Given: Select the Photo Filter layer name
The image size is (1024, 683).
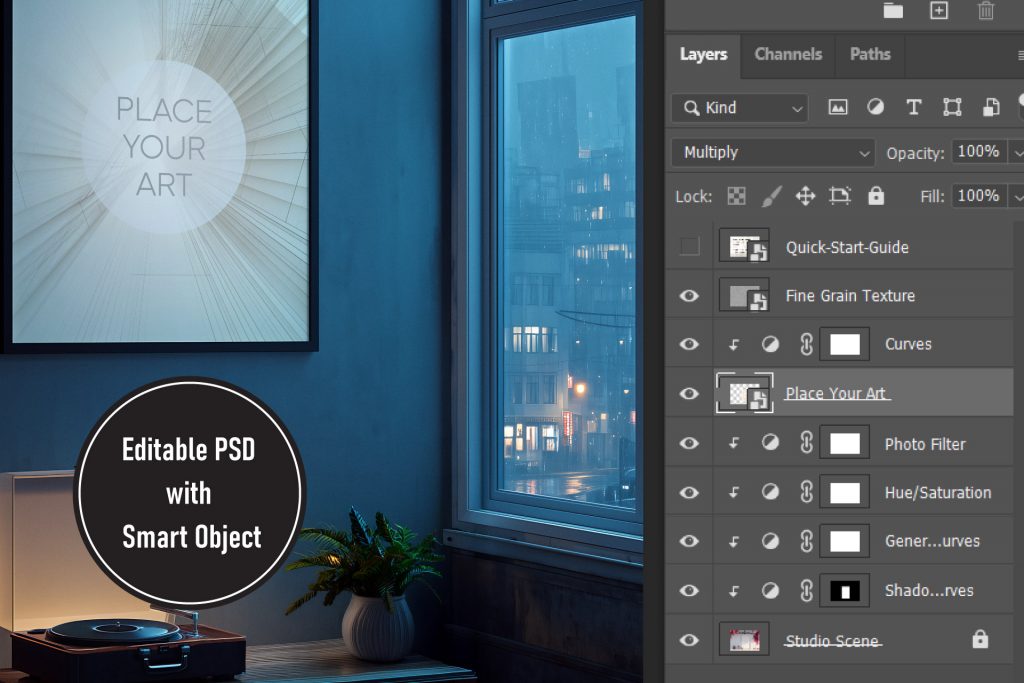Looking at the screenshot, I should [x=925, y=444].
